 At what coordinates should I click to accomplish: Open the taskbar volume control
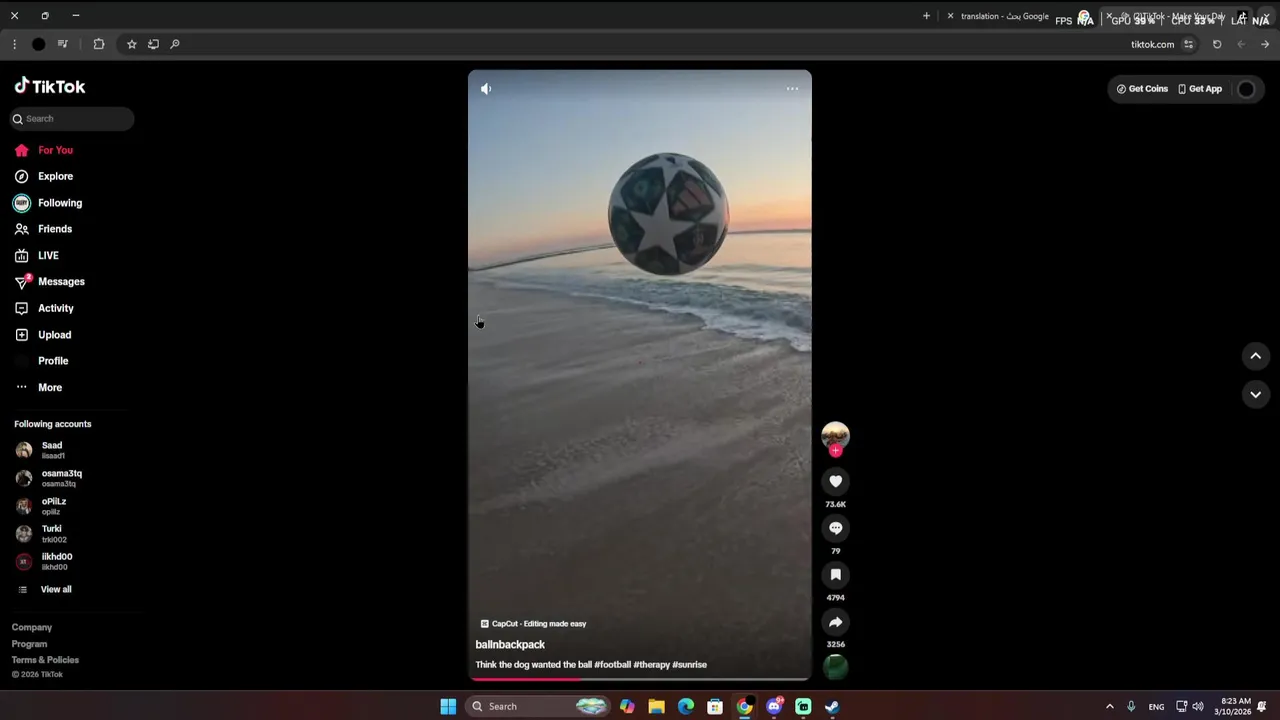point(1198,707)
